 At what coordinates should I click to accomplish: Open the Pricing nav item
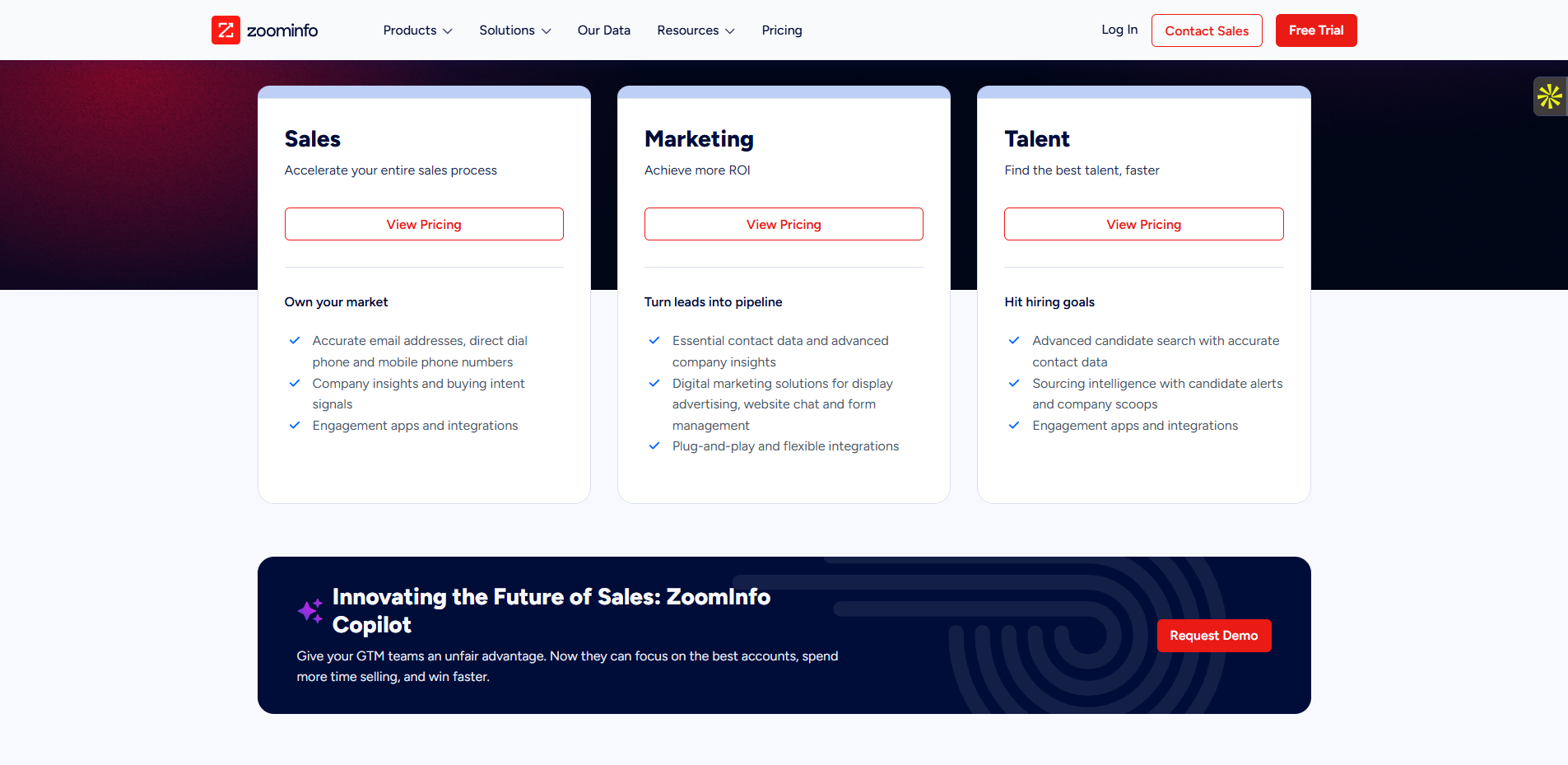click(x=782, y=30)
